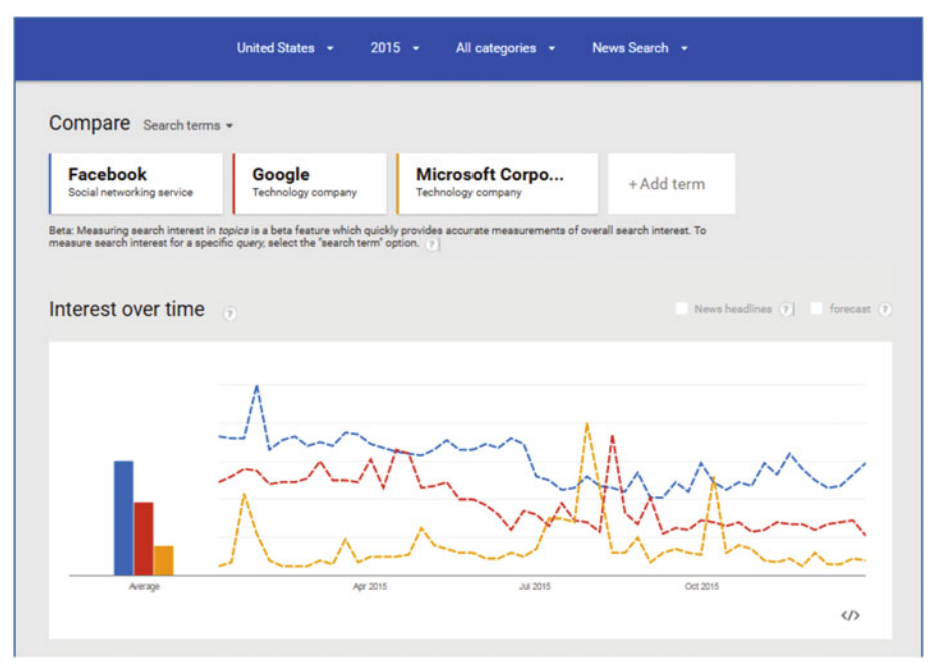Open the Search terms compare dropdown
The image size is (942, 670).
tap(187, 126)
